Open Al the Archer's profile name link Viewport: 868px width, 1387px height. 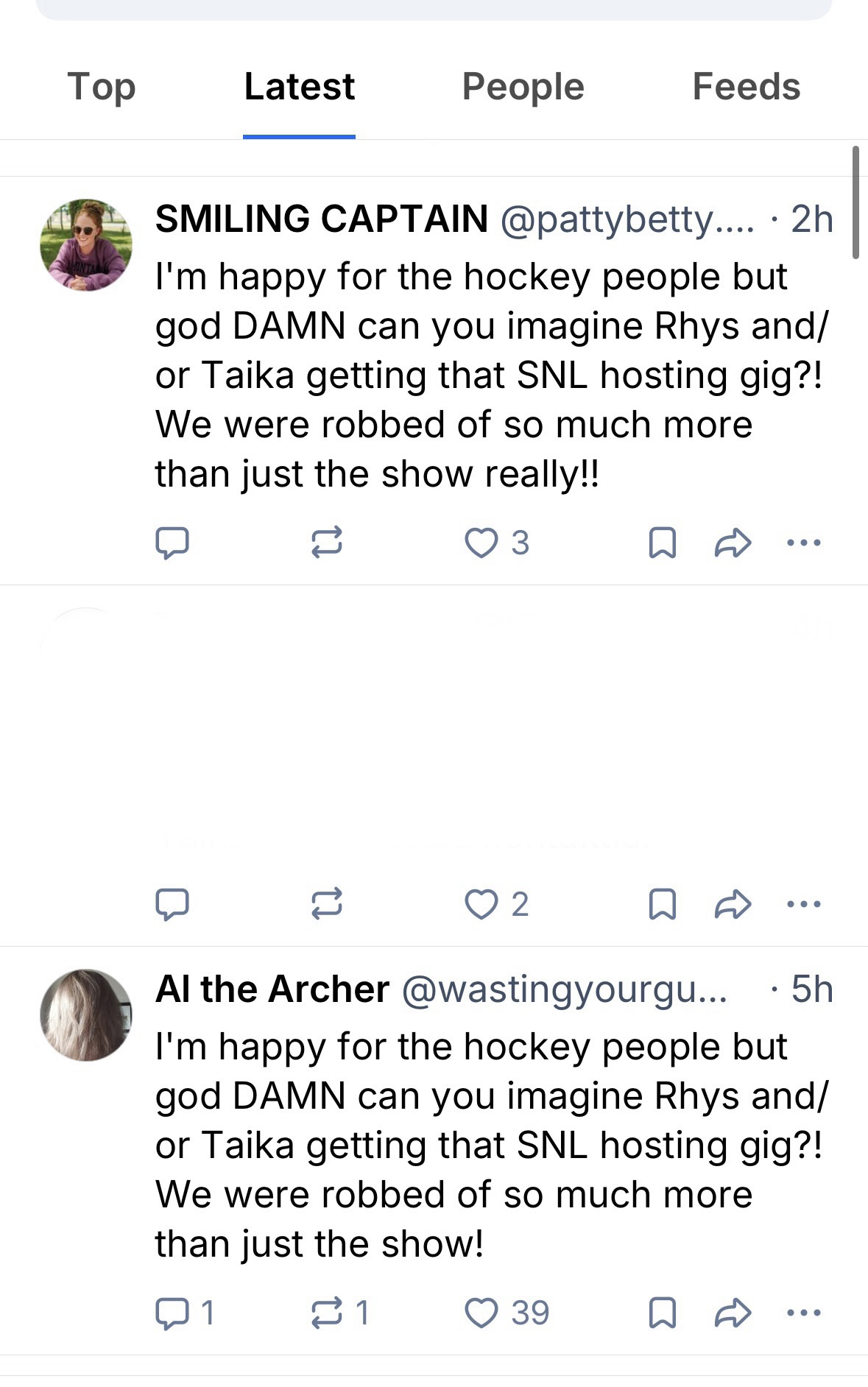pos(272,989)
